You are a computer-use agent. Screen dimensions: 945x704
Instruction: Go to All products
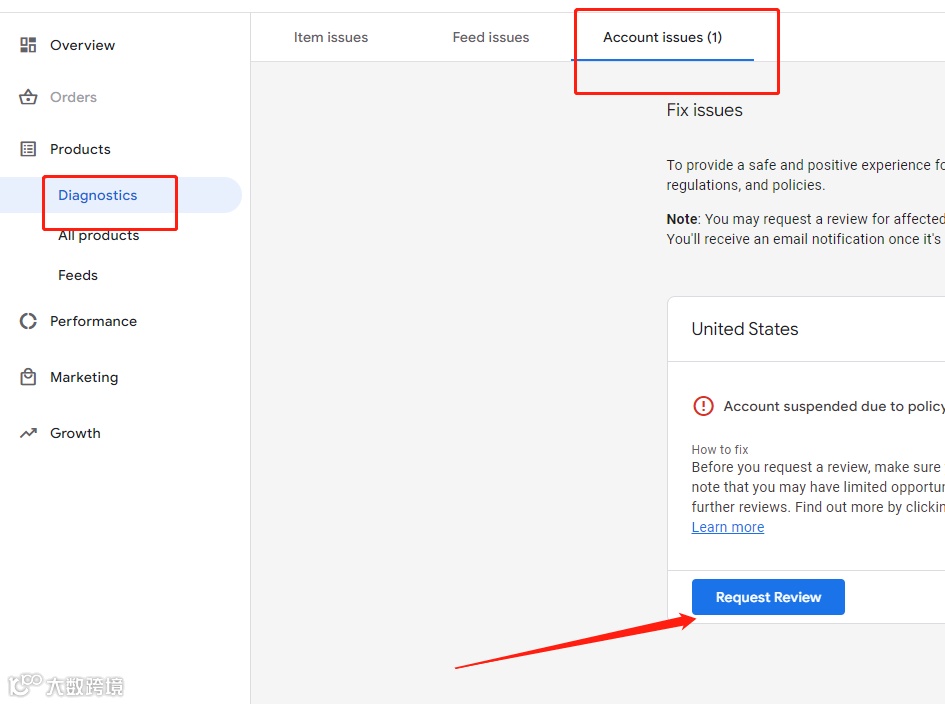[x=97, y=235]
